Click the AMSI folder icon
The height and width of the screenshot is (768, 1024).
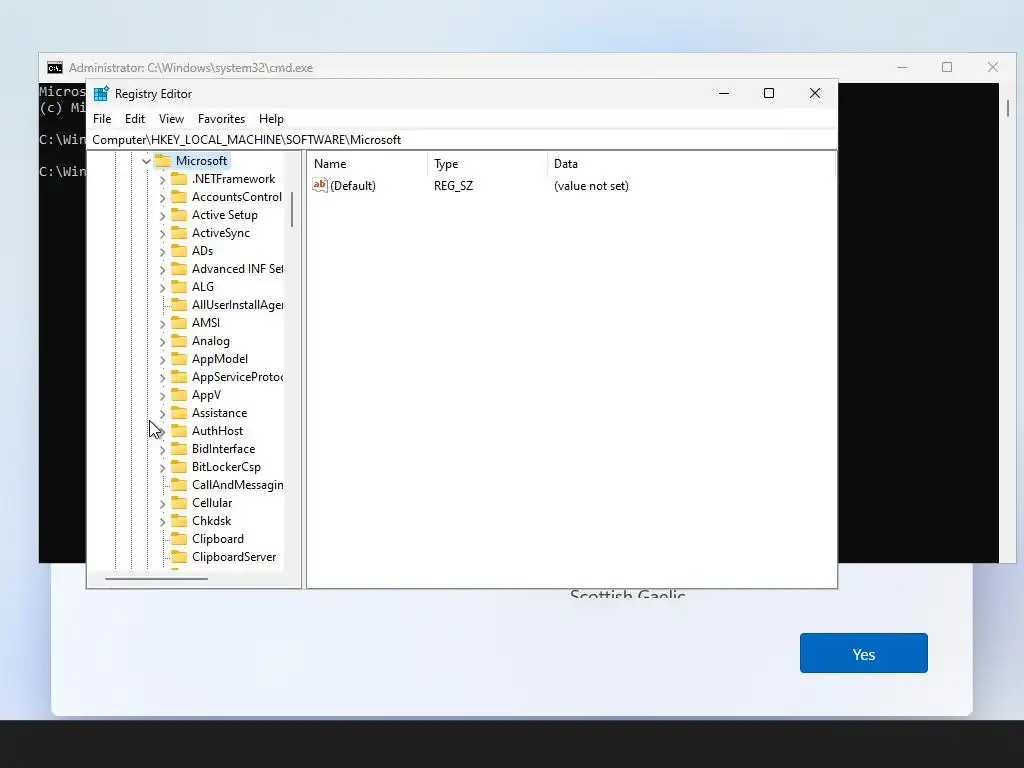tap(179, 323)
